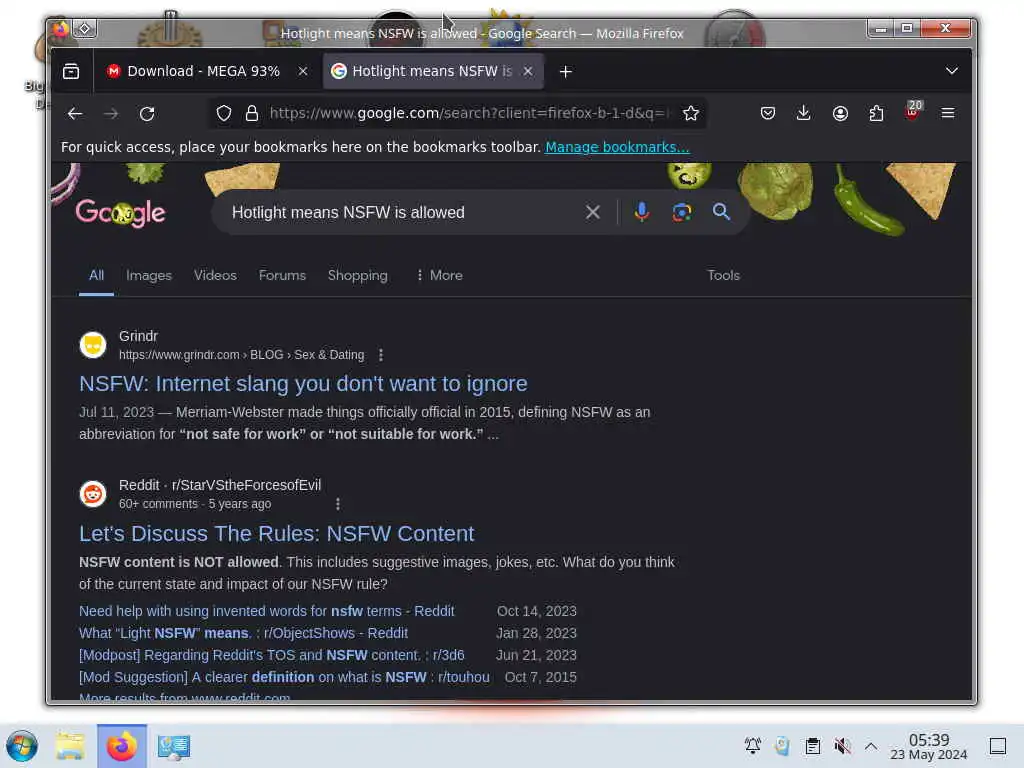This screenshot has height=768, width=1024.
Task: Click the Firefox taskbar icon
Action: coord(121,746)
